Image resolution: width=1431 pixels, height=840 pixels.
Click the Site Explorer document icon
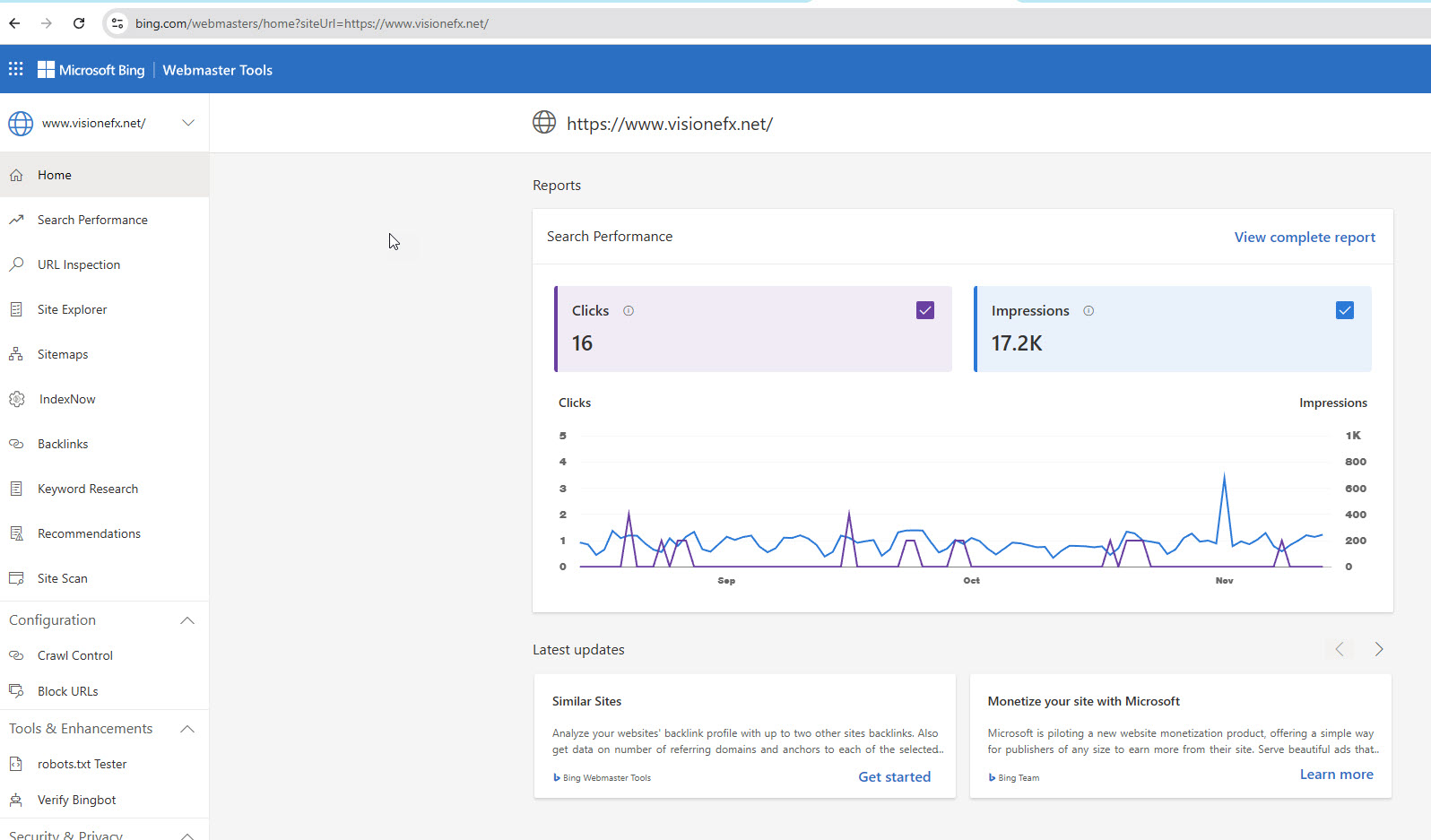pos(16,309)
